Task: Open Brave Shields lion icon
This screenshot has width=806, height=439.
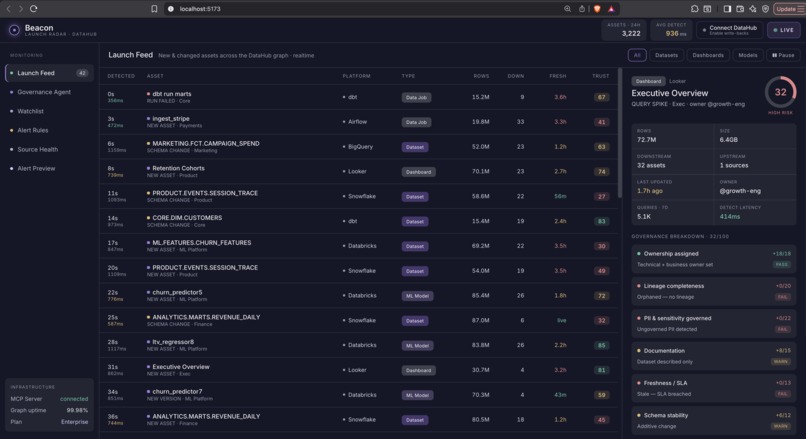Action: pos(597,9)
